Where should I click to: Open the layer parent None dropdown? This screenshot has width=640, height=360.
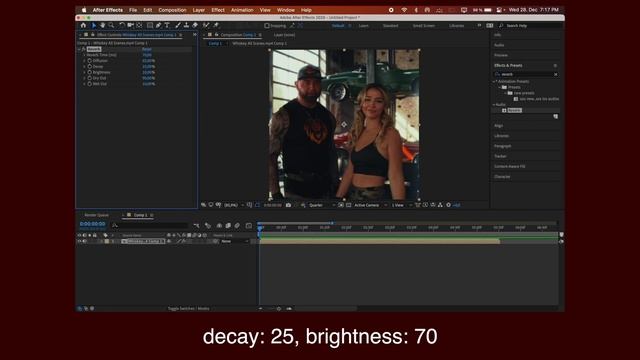[x=235, y=241]
